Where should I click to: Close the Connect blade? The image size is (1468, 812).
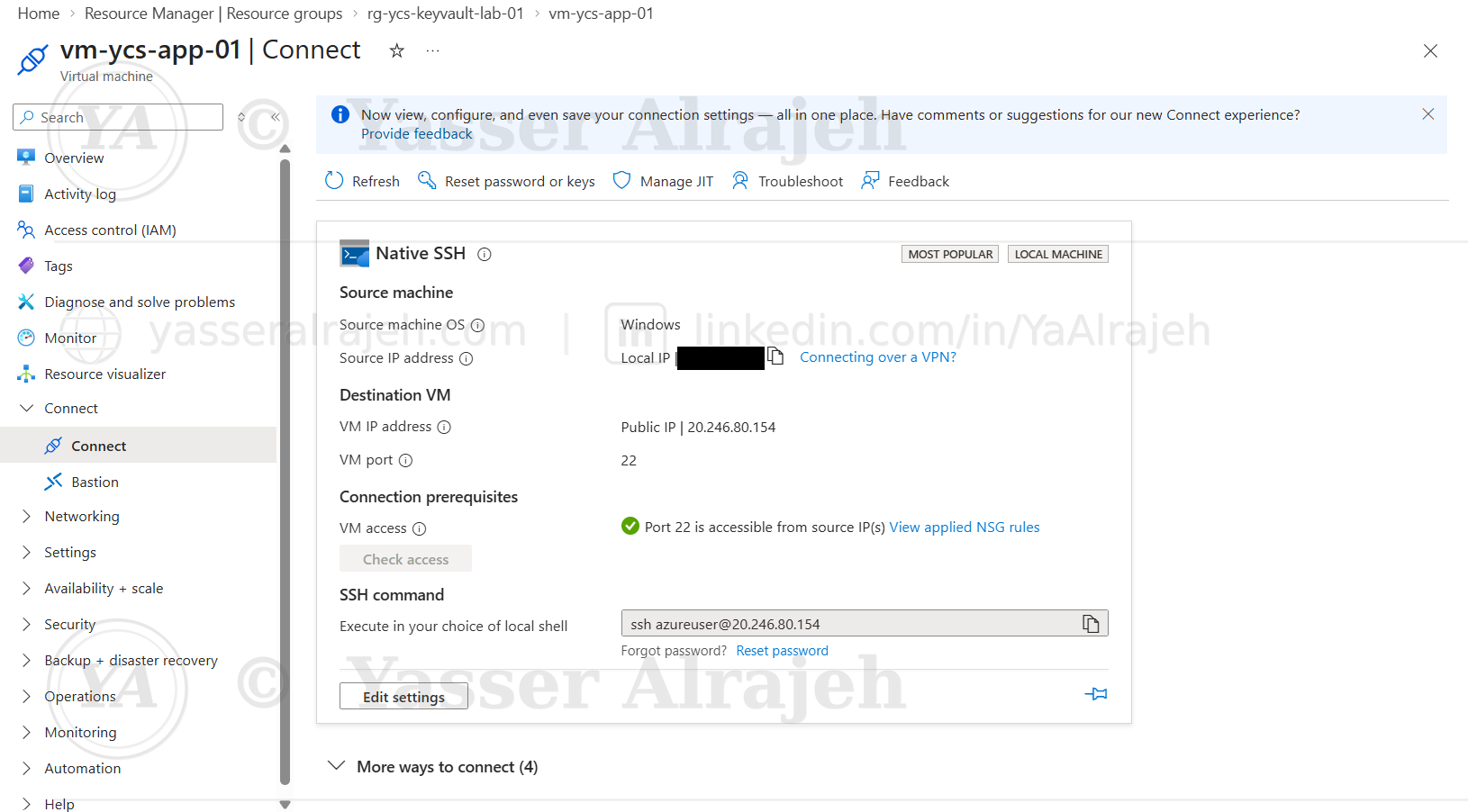coord(1430,51)
